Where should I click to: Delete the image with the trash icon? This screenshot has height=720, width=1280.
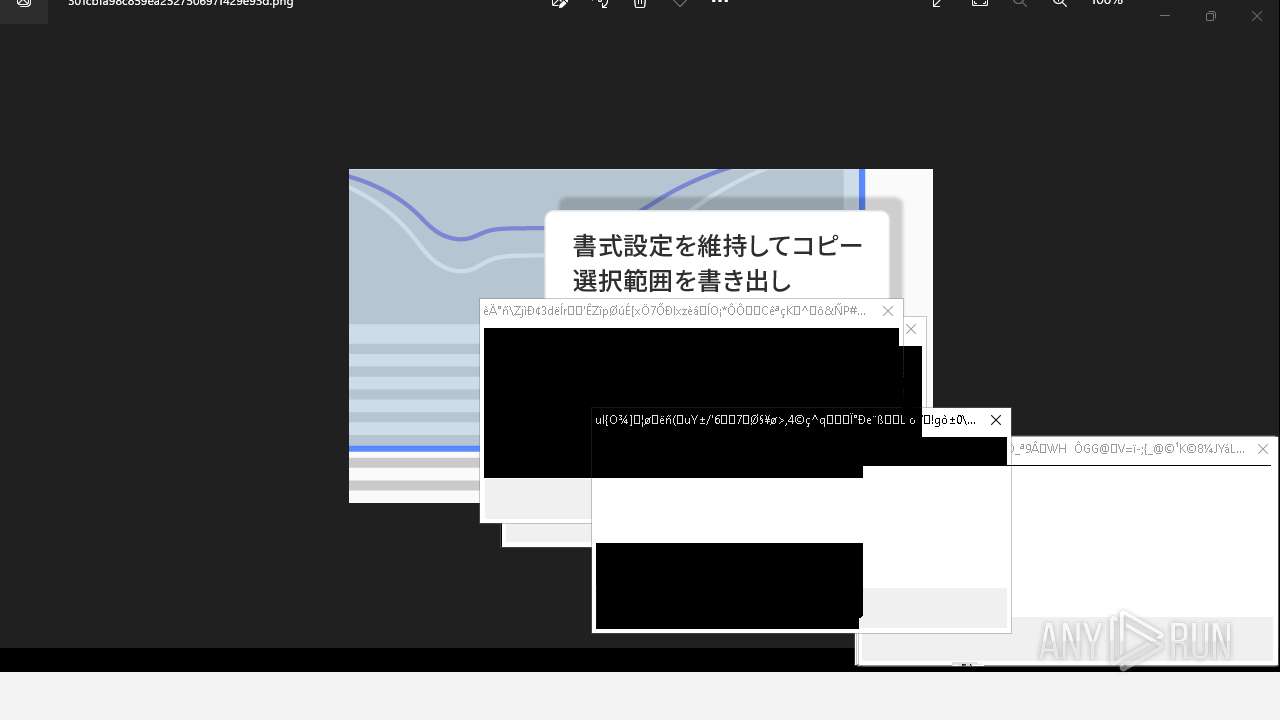[640, 3]
